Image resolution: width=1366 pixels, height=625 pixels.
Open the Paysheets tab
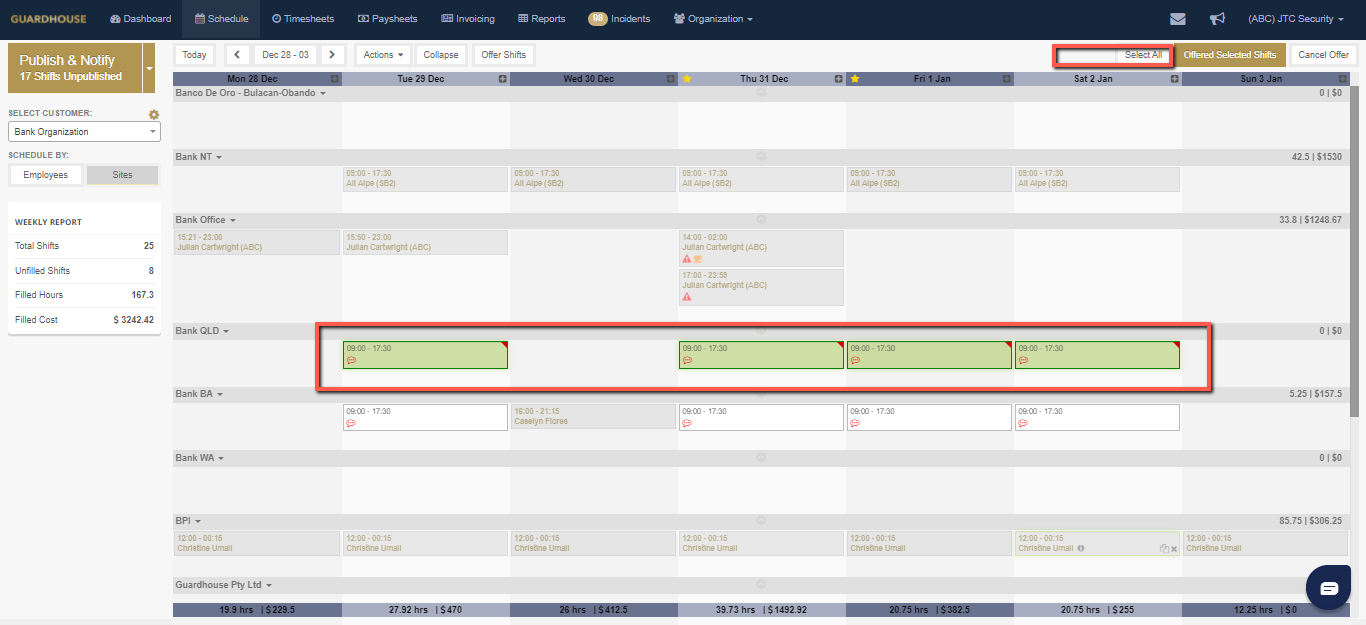(x=387, y=19)
